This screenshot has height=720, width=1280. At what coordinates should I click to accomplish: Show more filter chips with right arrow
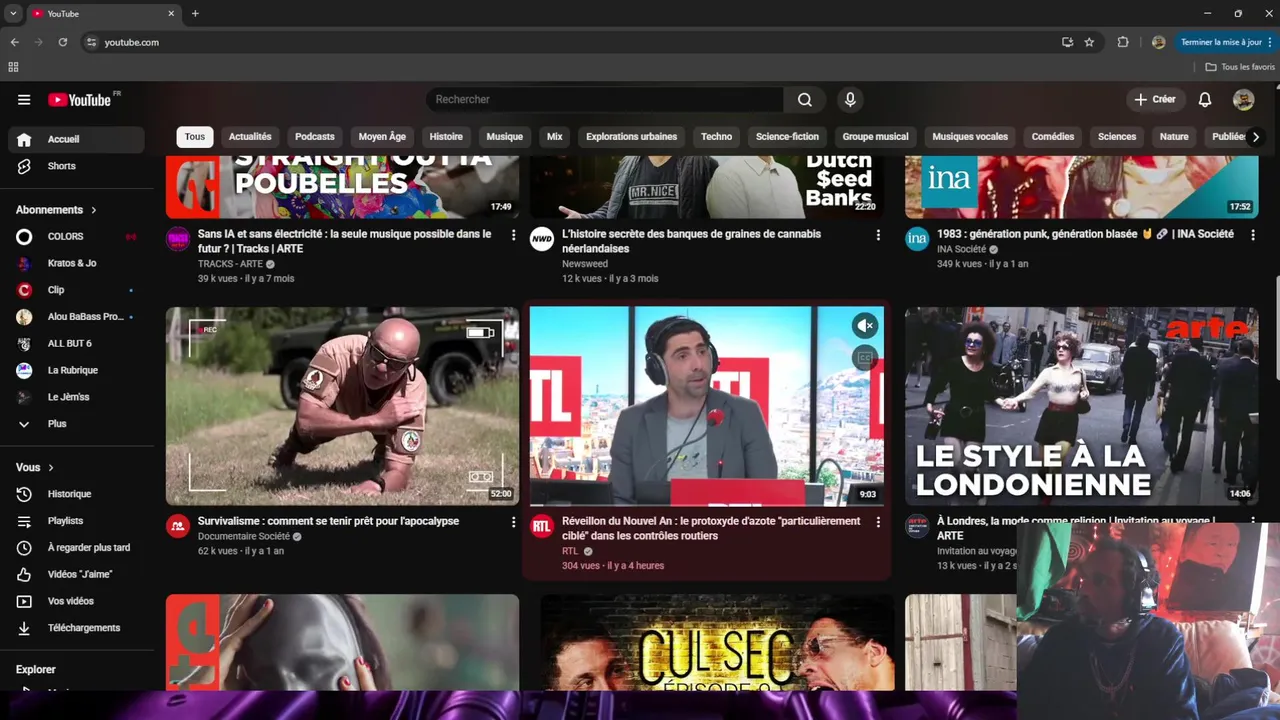(1256, 137)
